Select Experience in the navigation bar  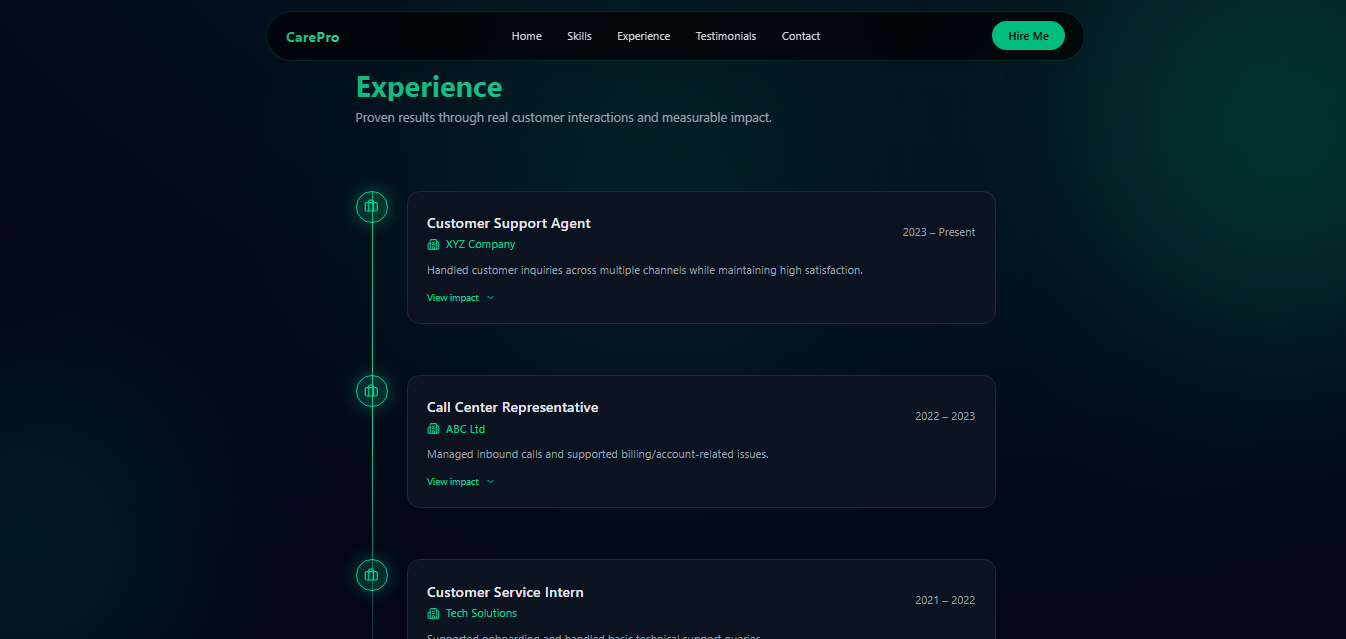644,36
